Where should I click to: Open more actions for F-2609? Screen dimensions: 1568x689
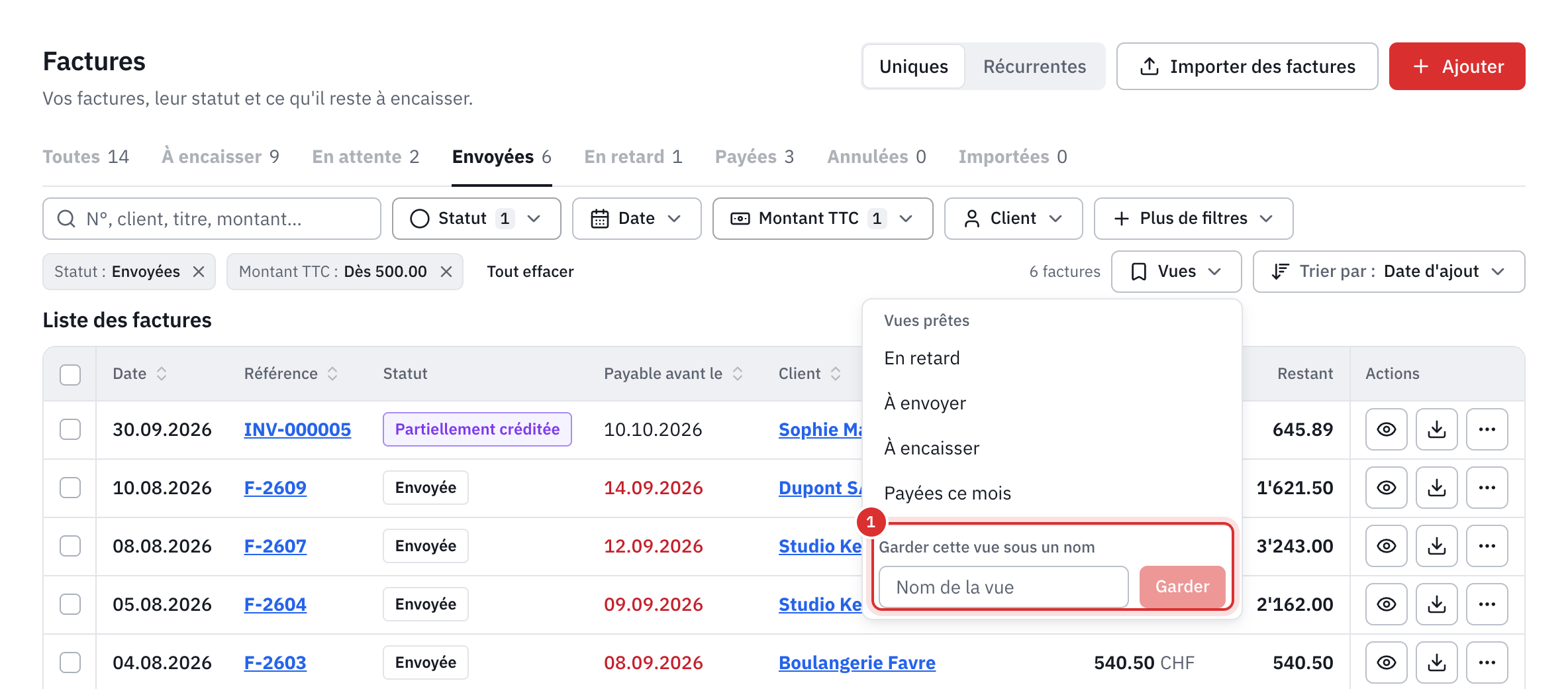[1487, 488]
